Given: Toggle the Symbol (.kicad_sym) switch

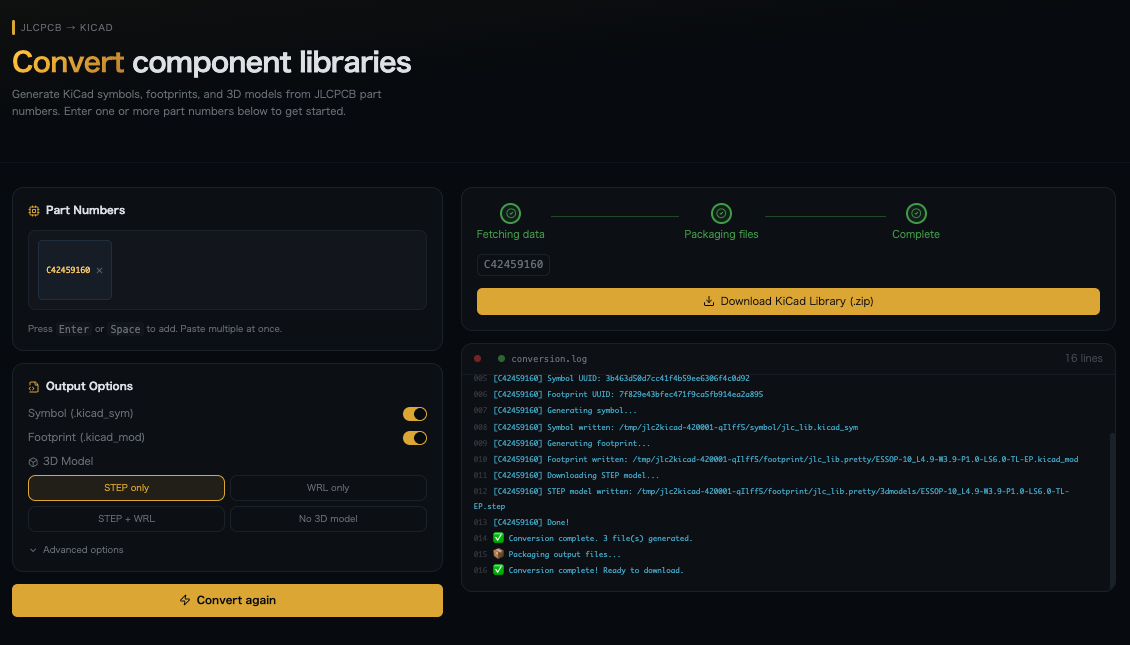Looking at the screenshot, I should pos(414,414).
